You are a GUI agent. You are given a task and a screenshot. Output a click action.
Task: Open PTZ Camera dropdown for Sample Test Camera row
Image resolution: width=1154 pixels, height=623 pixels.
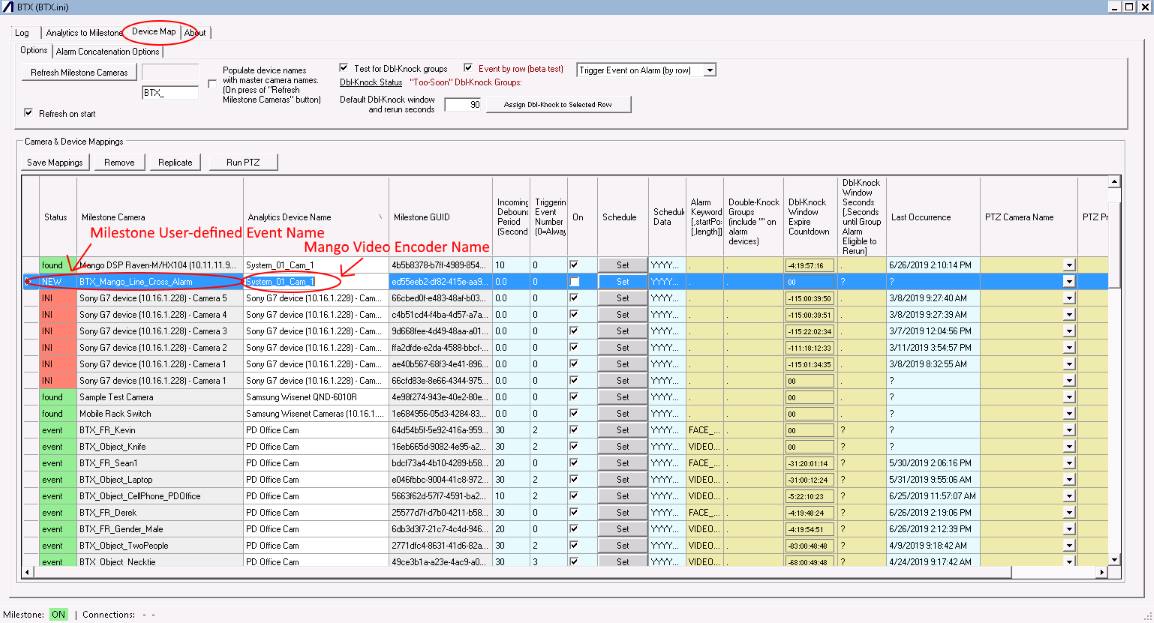1069,397
